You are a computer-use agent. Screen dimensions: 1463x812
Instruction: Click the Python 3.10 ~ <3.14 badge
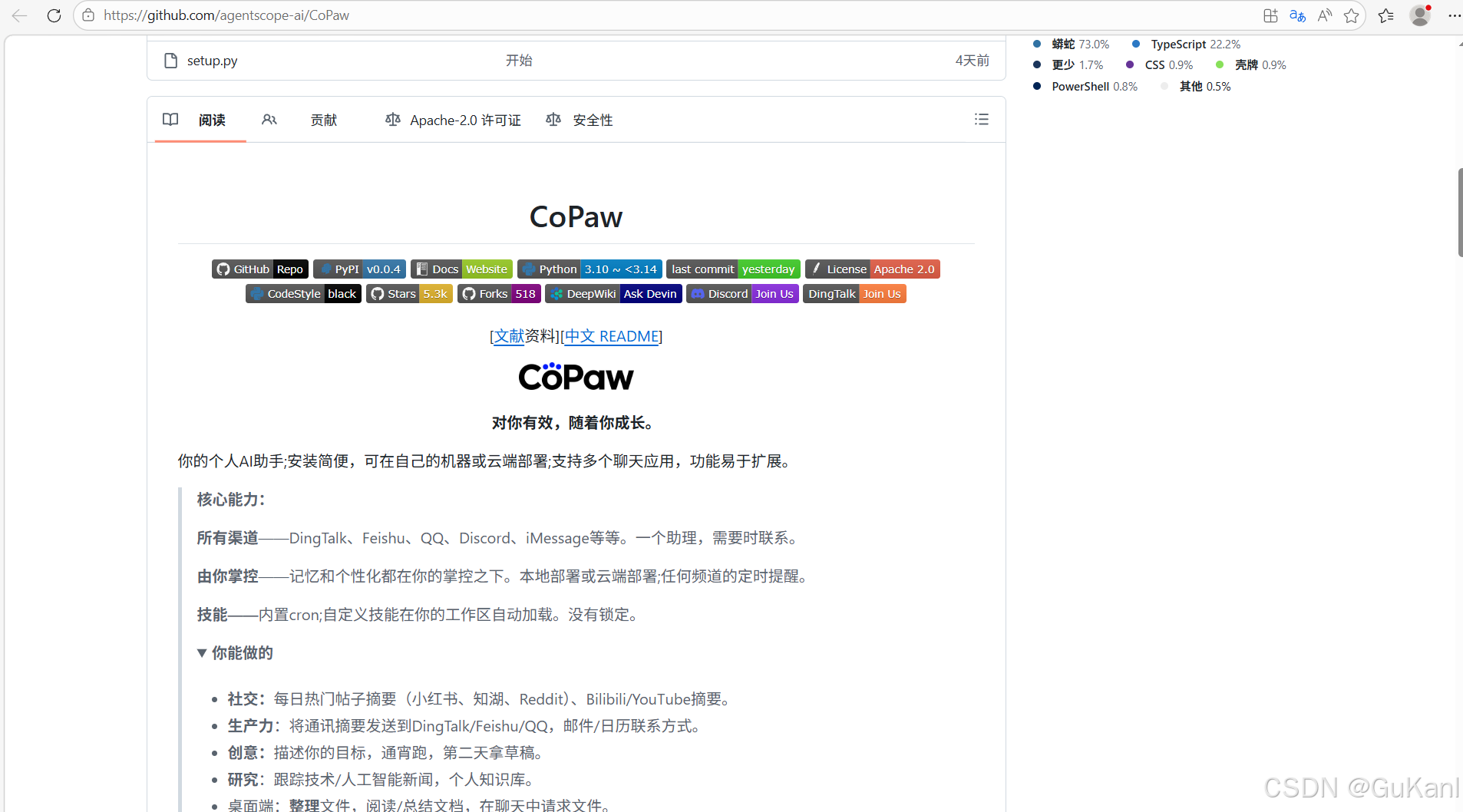[x=589, y=269]
